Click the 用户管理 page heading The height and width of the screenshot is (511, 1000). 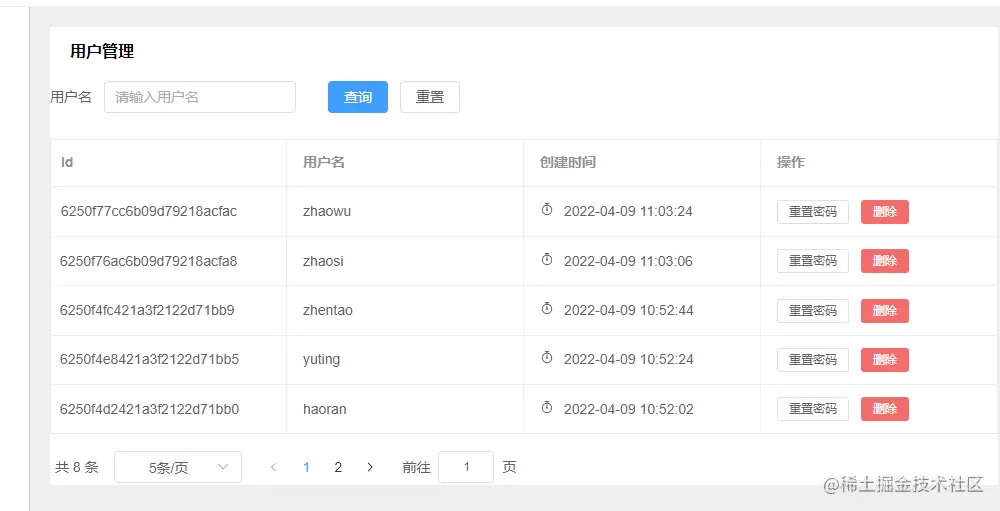click(102, 52)
